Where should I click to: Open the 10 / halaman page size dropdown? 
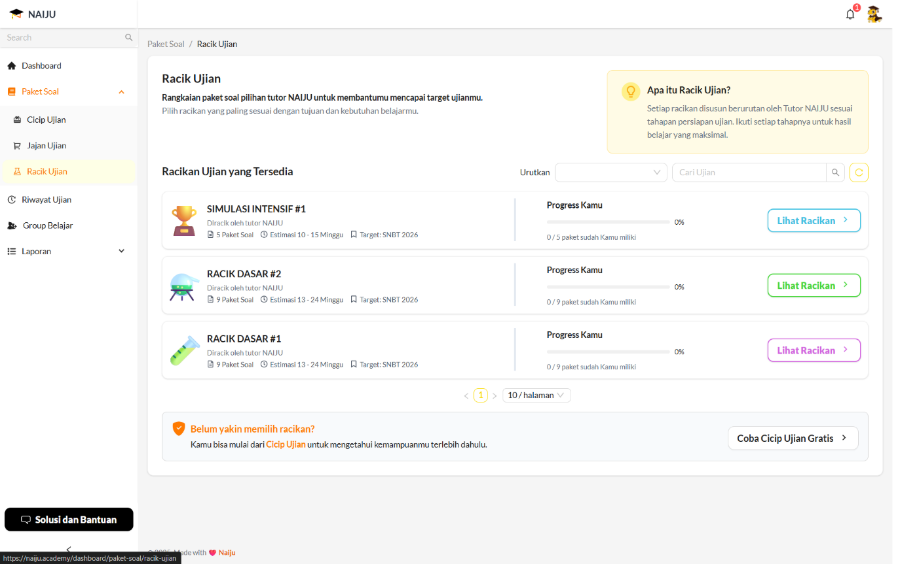click(536, 395)
